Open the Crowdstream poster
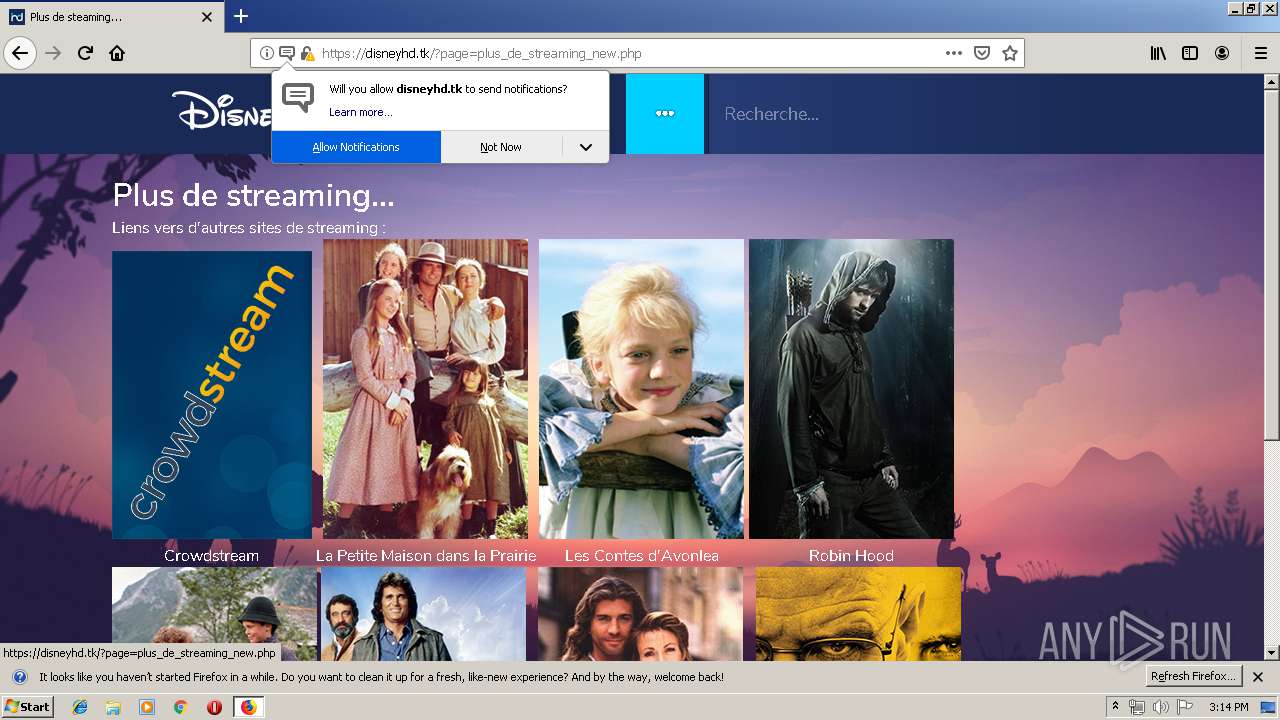Screen dimensions: 1280x720 coord(212,395)
